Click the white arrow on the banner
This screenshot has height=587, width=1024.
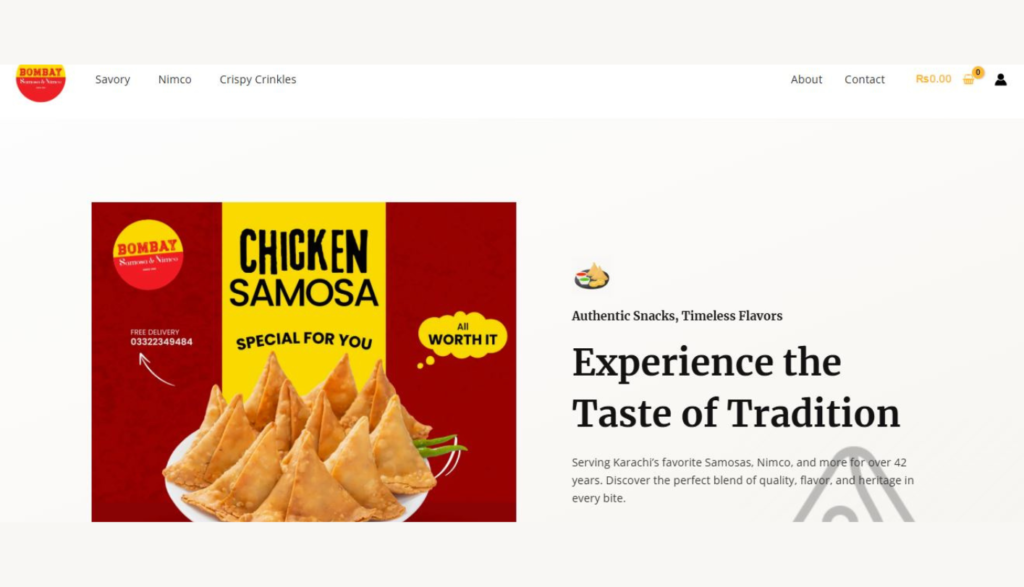[x=156, y=369]
